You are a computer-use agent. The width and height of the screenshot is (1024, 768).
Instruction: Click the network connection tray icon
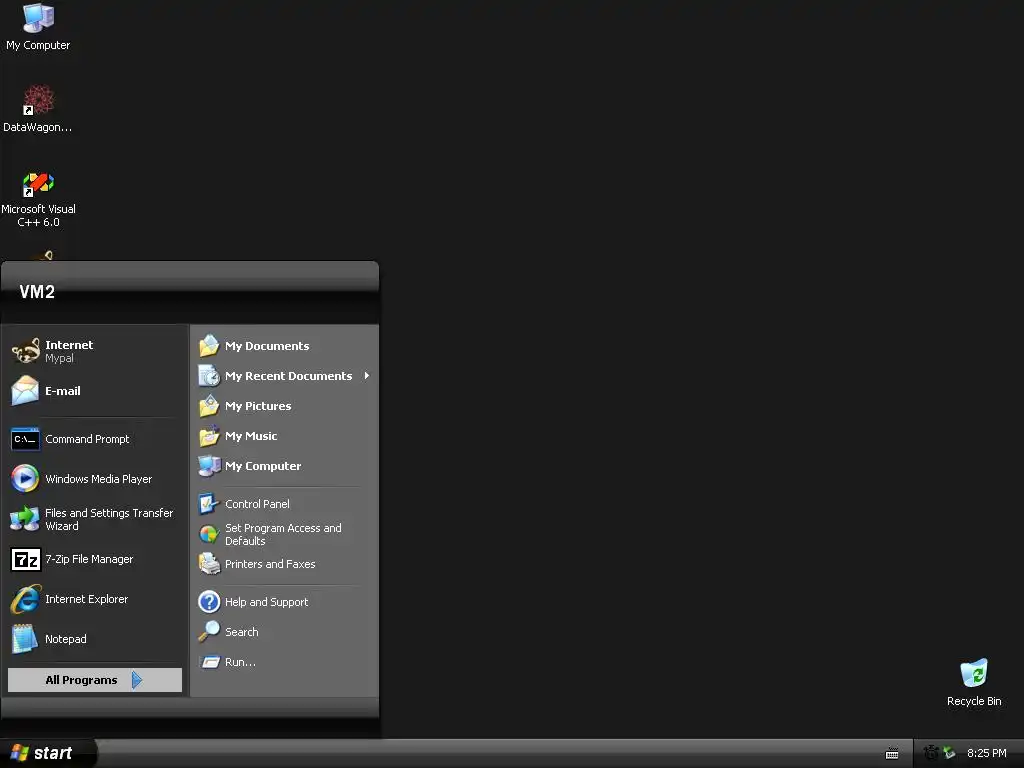pyautogui.click(x=949, y=753)
